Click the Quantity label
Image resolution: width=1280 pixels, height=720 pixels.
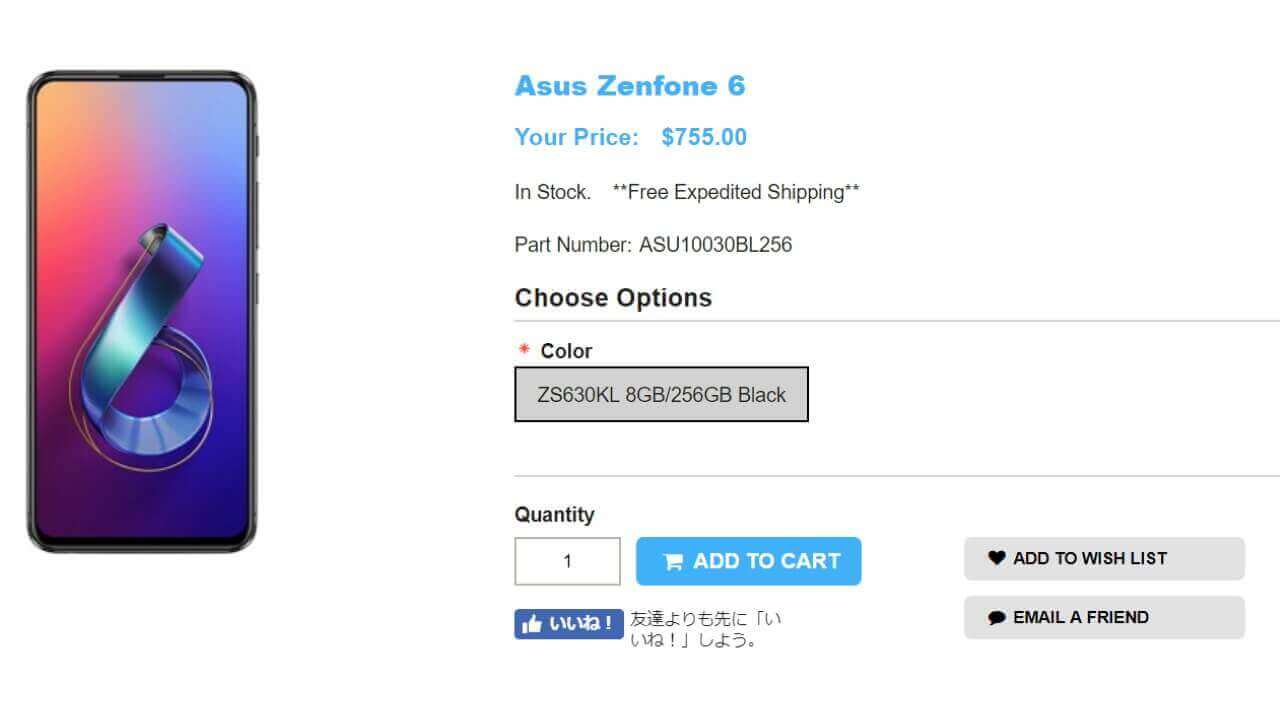point(554,514)
